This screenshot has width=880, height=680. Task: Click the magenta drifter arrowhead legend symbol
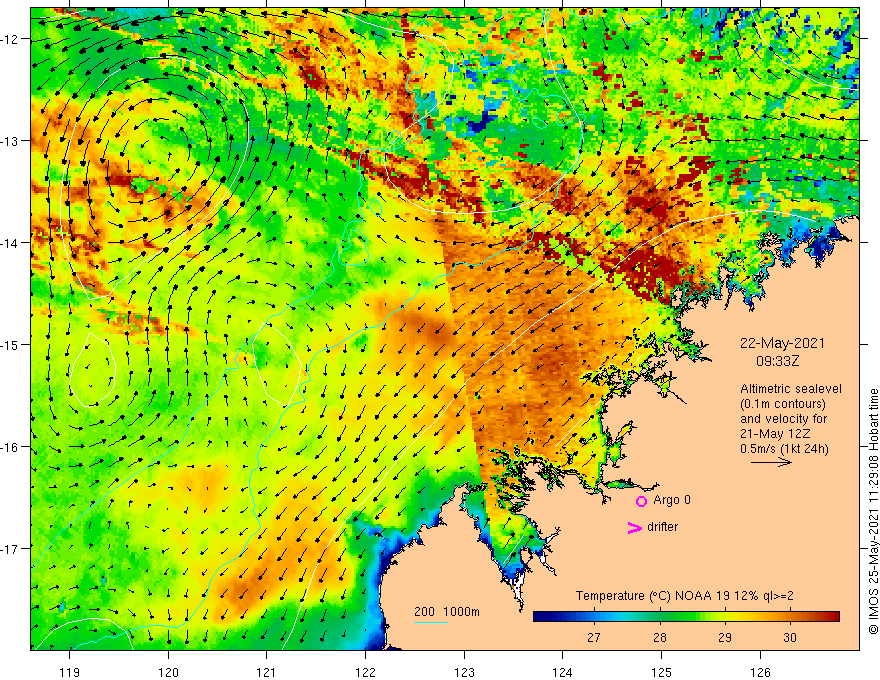click(634, 527)
